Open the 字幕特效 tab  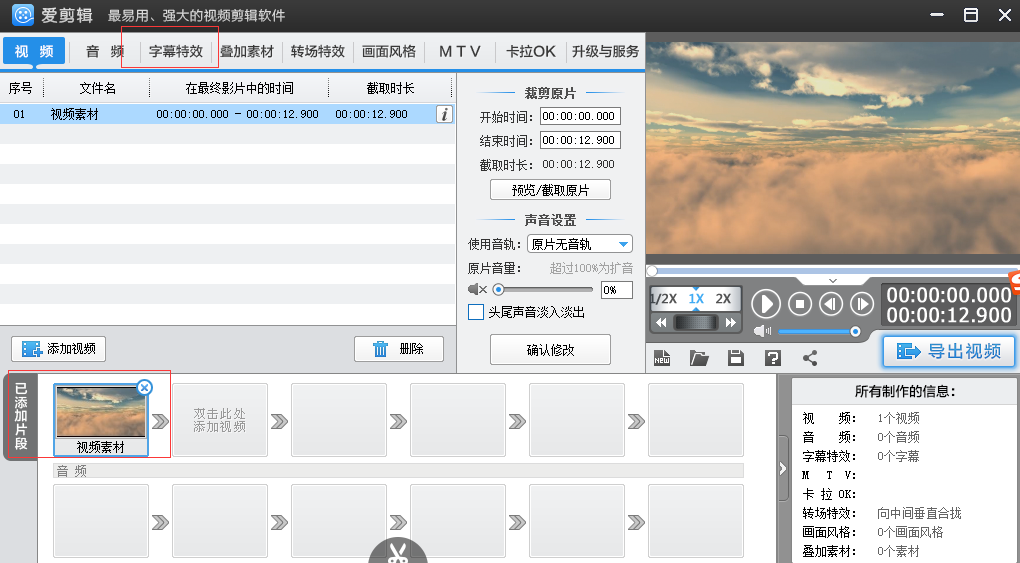tap(176, 51)
